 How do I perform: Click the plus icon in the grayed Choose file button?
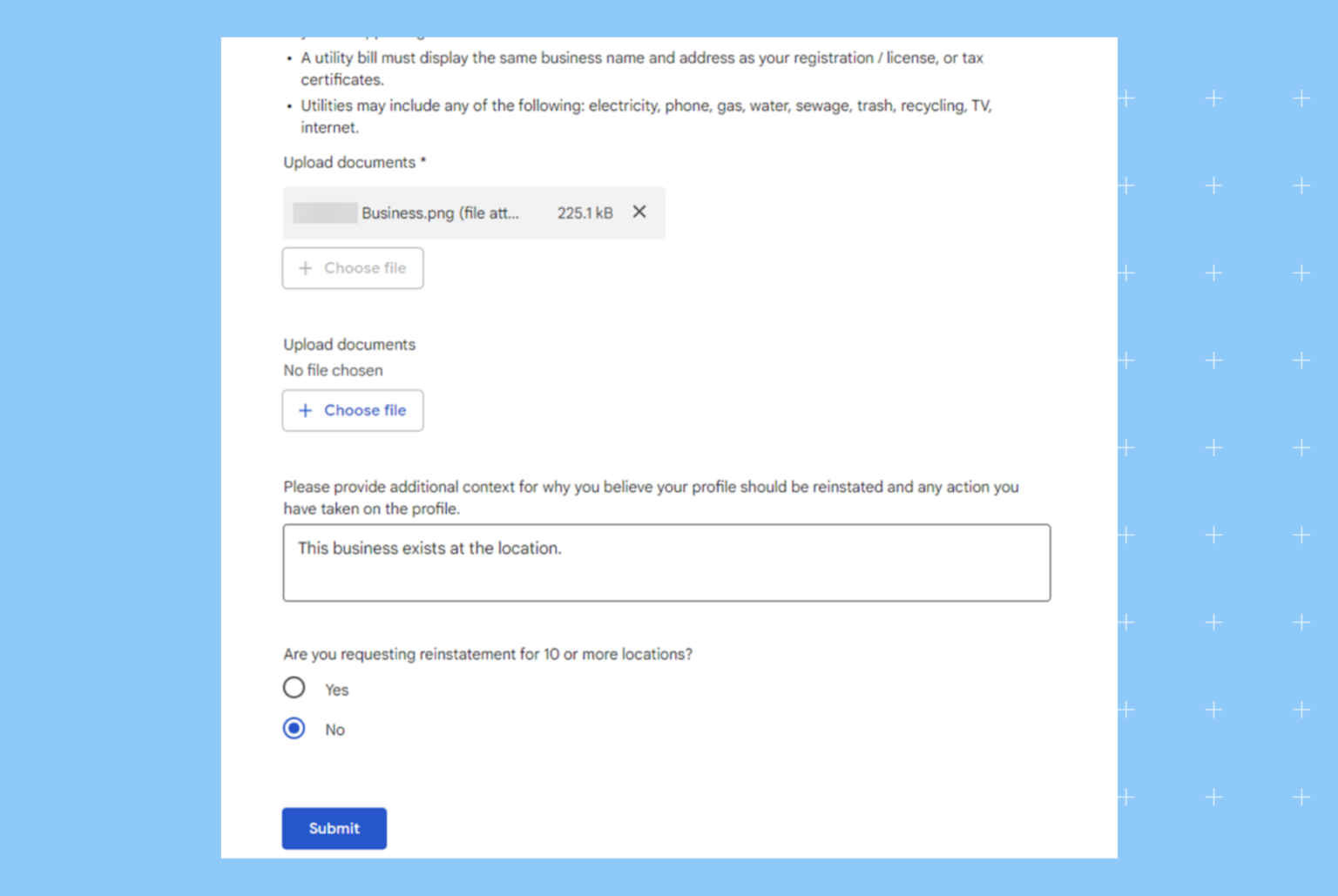coord(305,268)
